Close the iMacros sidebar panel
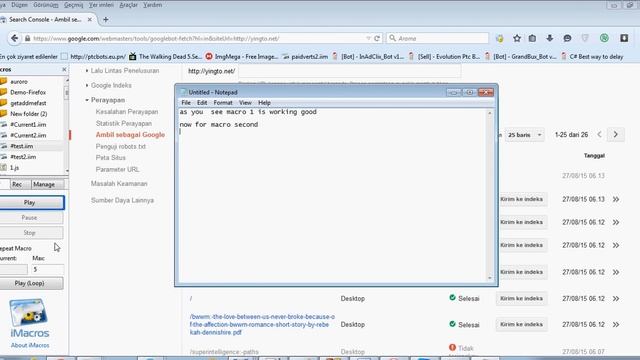Image resolution: width=640 pixels, height=360 pixels. 64,69
